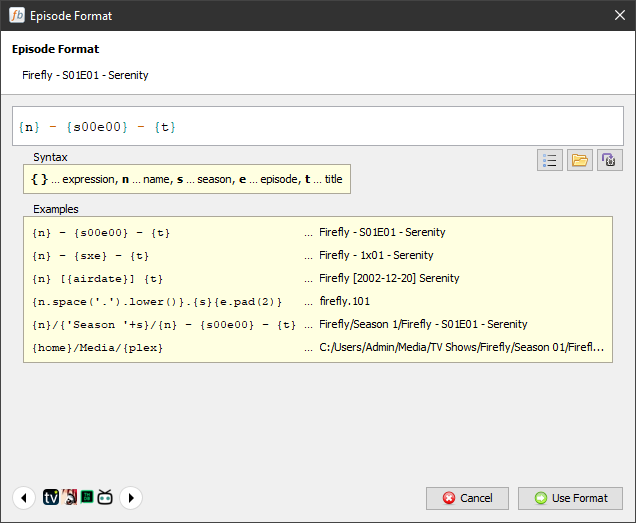This screenshot has width=636, height=523.
Task: Close the Episode Format window
Action: pos(619,15)
